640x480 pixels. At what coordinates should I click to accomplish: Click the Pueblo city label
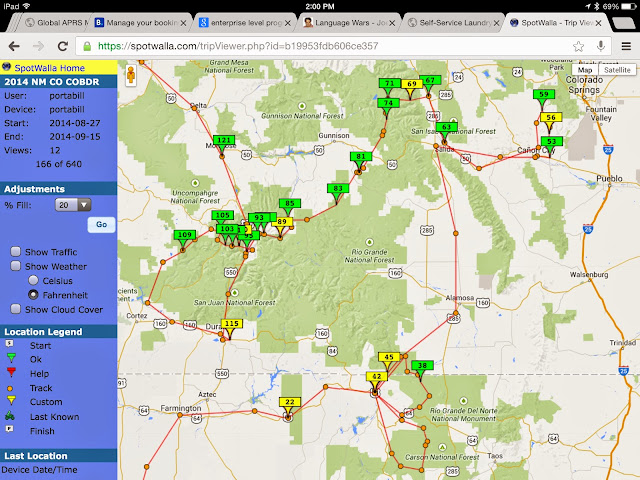[609, 178]
